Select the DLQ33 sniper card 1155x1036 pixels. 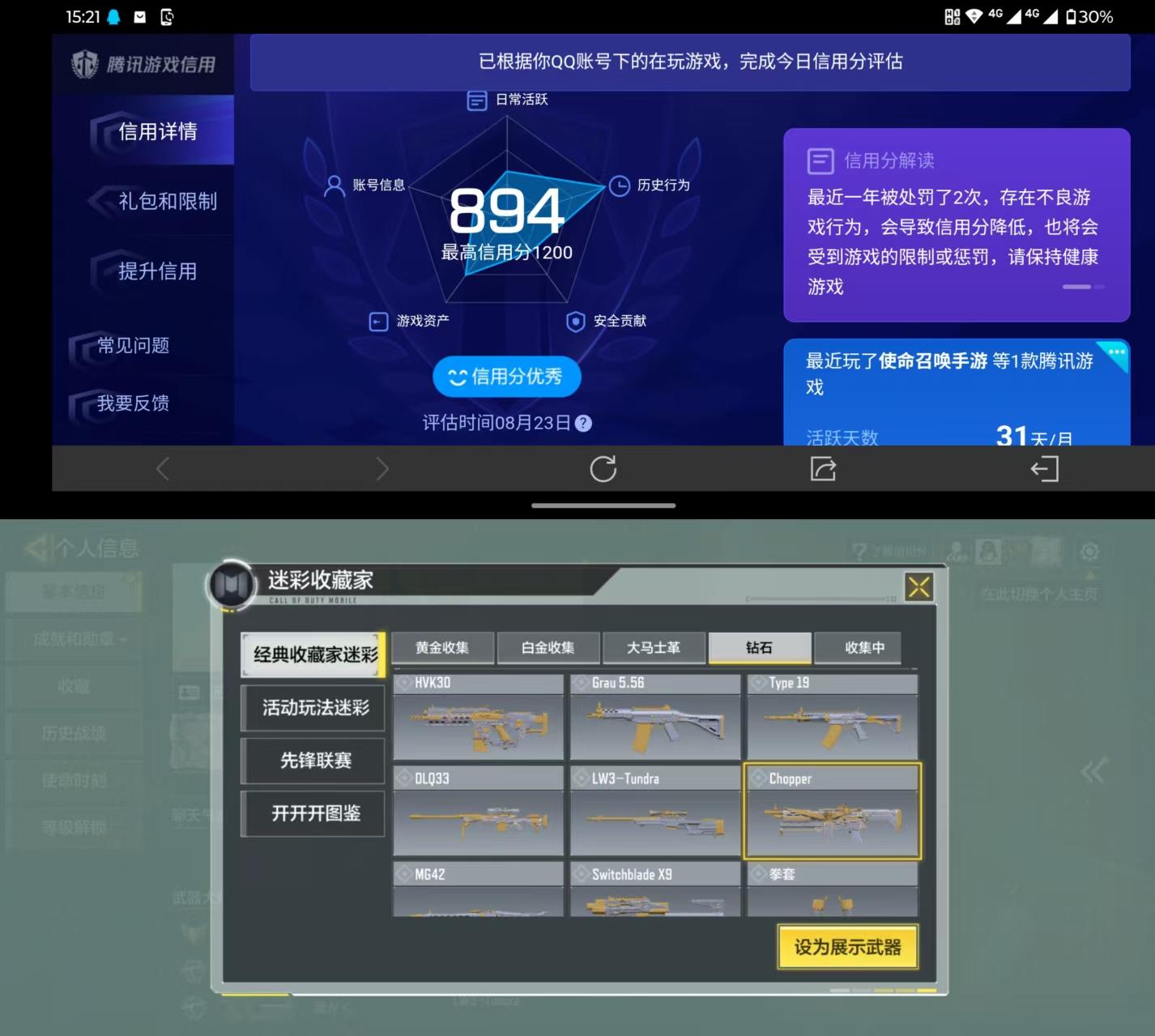pyautogui.click(x=478, y=811)
